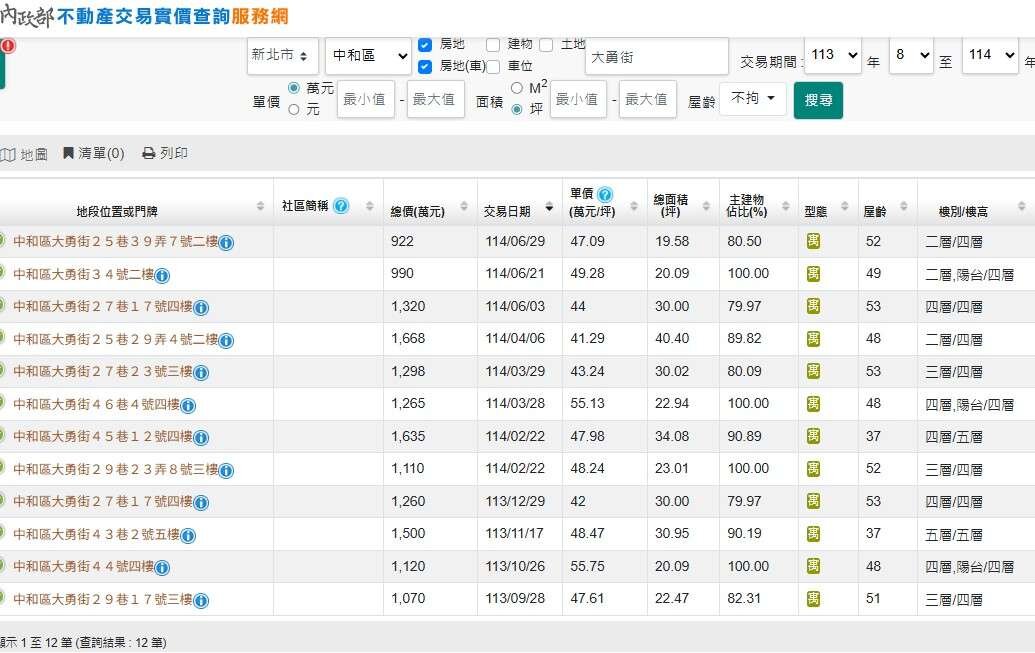Click help icon beside 單價 column header
The image size is (1035, 653).
(605, 195)
